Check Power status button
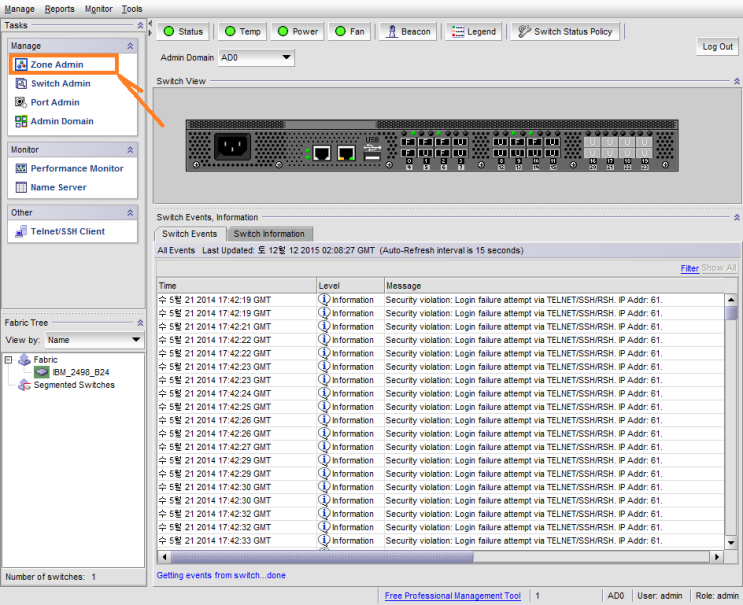Viewport: 743px width, 605px height. coord(298,32)
